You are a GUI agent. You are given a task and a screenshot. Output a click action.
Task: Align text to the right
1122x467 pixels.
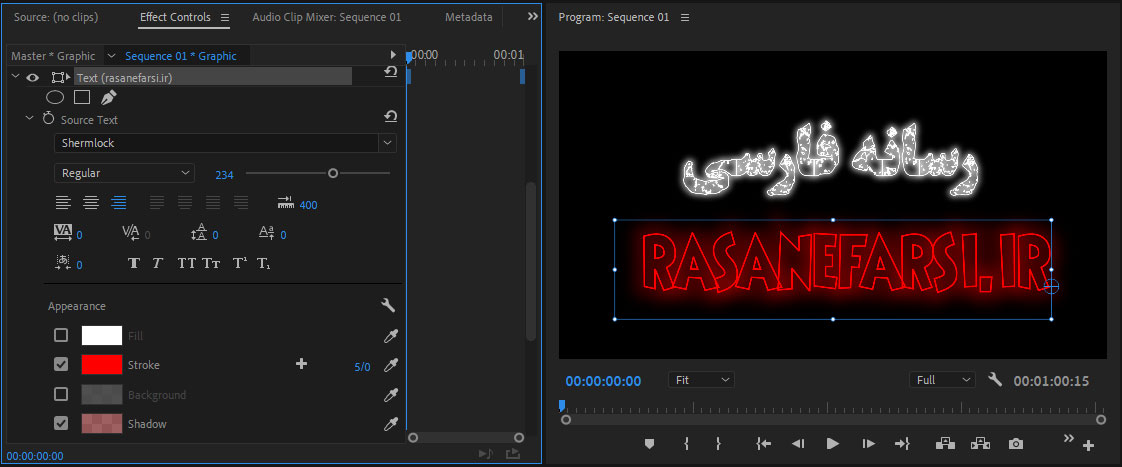[x=119, y=203]
